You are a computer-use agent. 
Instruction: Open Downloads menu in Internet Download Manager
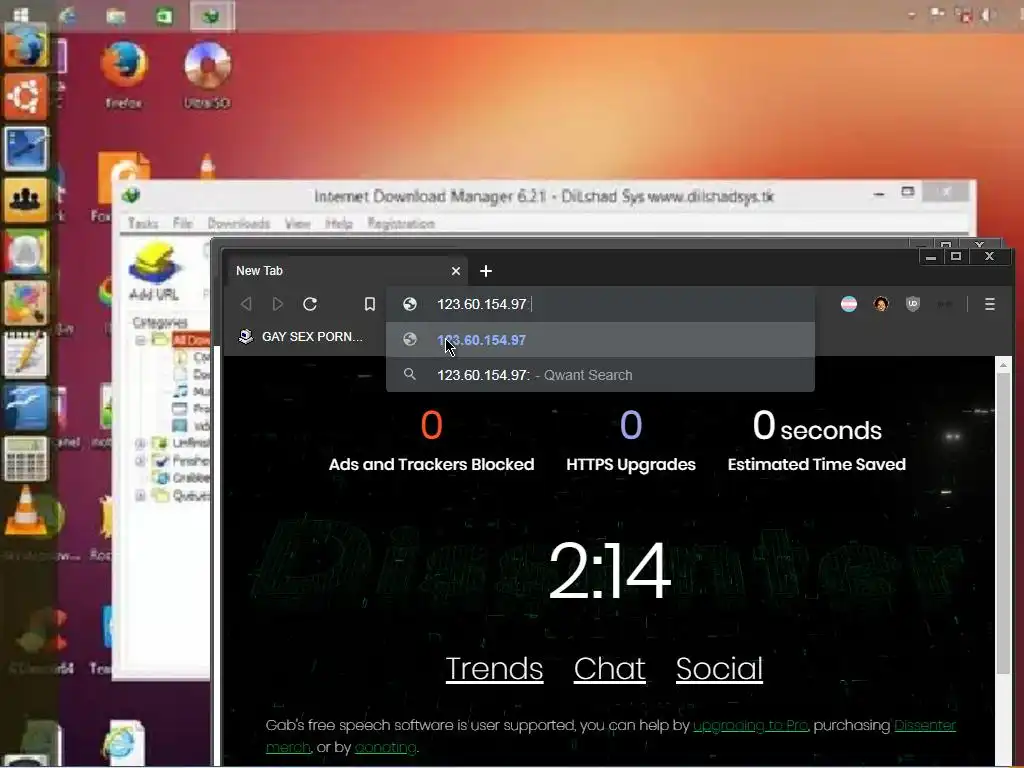pyautogui.click(x=238, y=223)
